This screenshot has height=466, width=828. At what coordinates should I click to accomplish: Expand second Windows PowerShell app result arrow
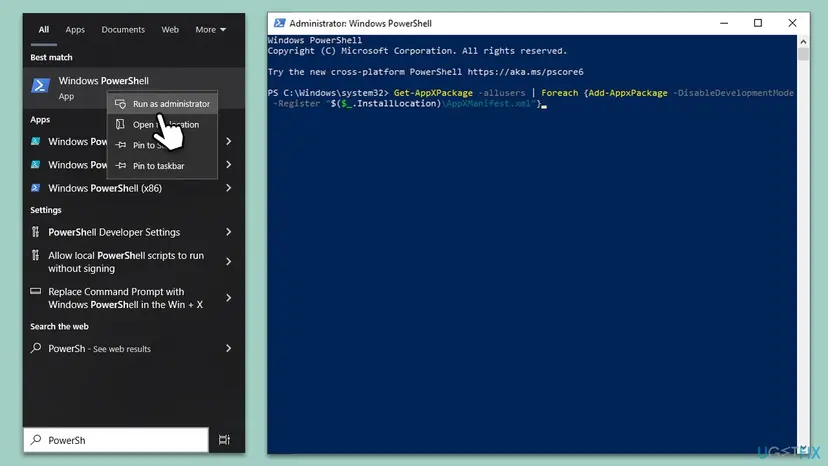229,165
